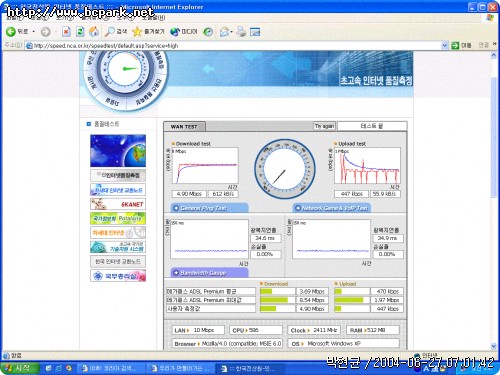Select the WAN TEST tab
The image size is (500, 375).
184,127
